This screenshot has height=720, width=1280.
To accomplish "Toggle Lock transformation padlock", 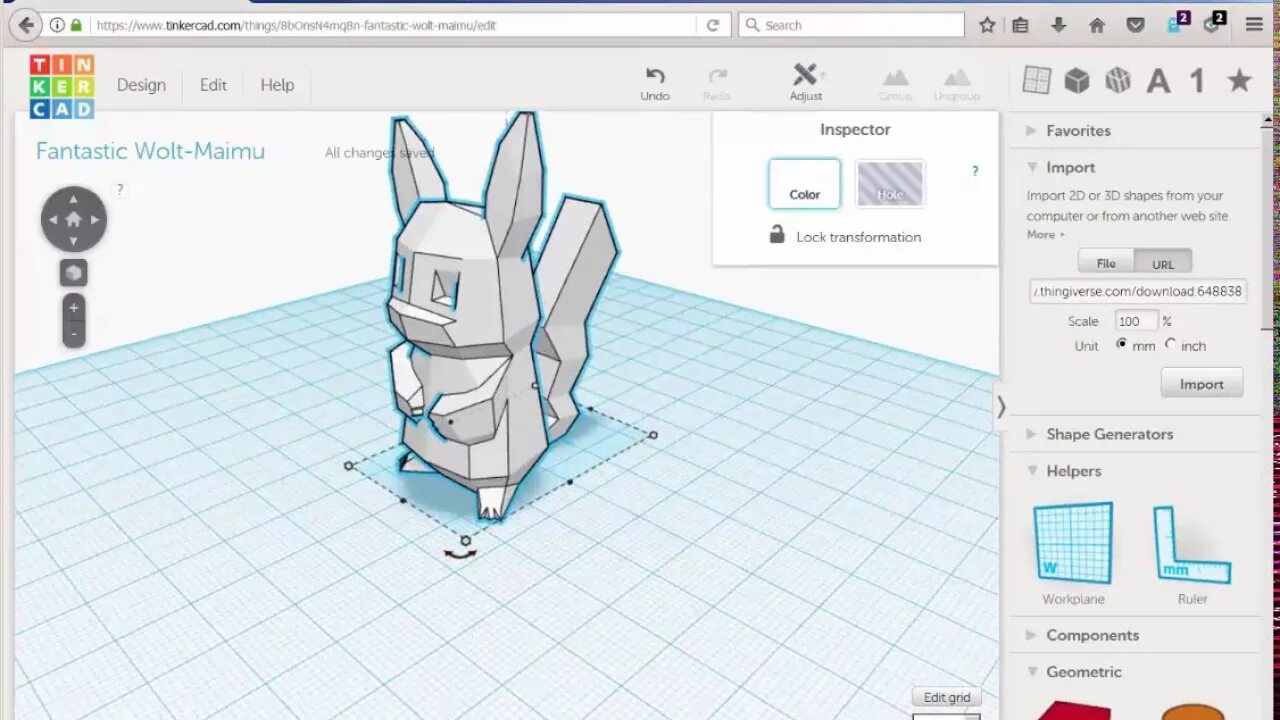I will (777, 235).
